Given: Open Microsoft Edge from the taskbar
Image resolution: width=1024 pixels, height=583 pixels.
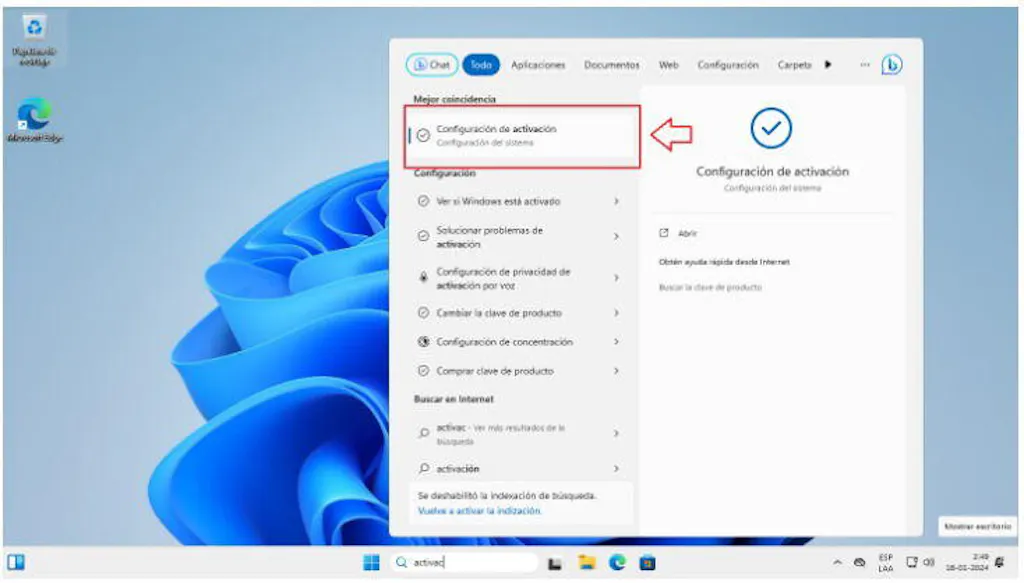Looking at the screenshot, I should tap(617, 563).
